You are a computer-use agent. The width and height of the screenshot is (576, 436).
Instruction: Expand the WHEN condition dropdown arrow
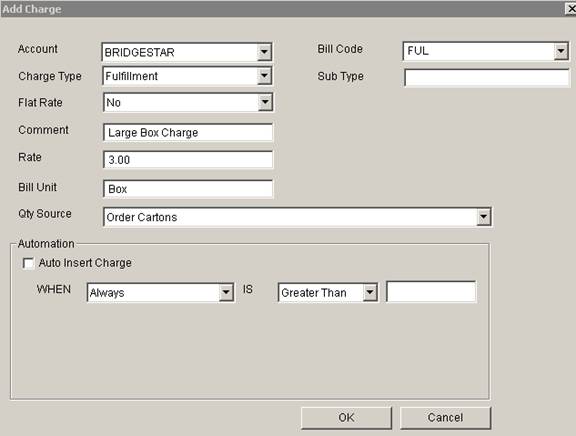[226, 292]
